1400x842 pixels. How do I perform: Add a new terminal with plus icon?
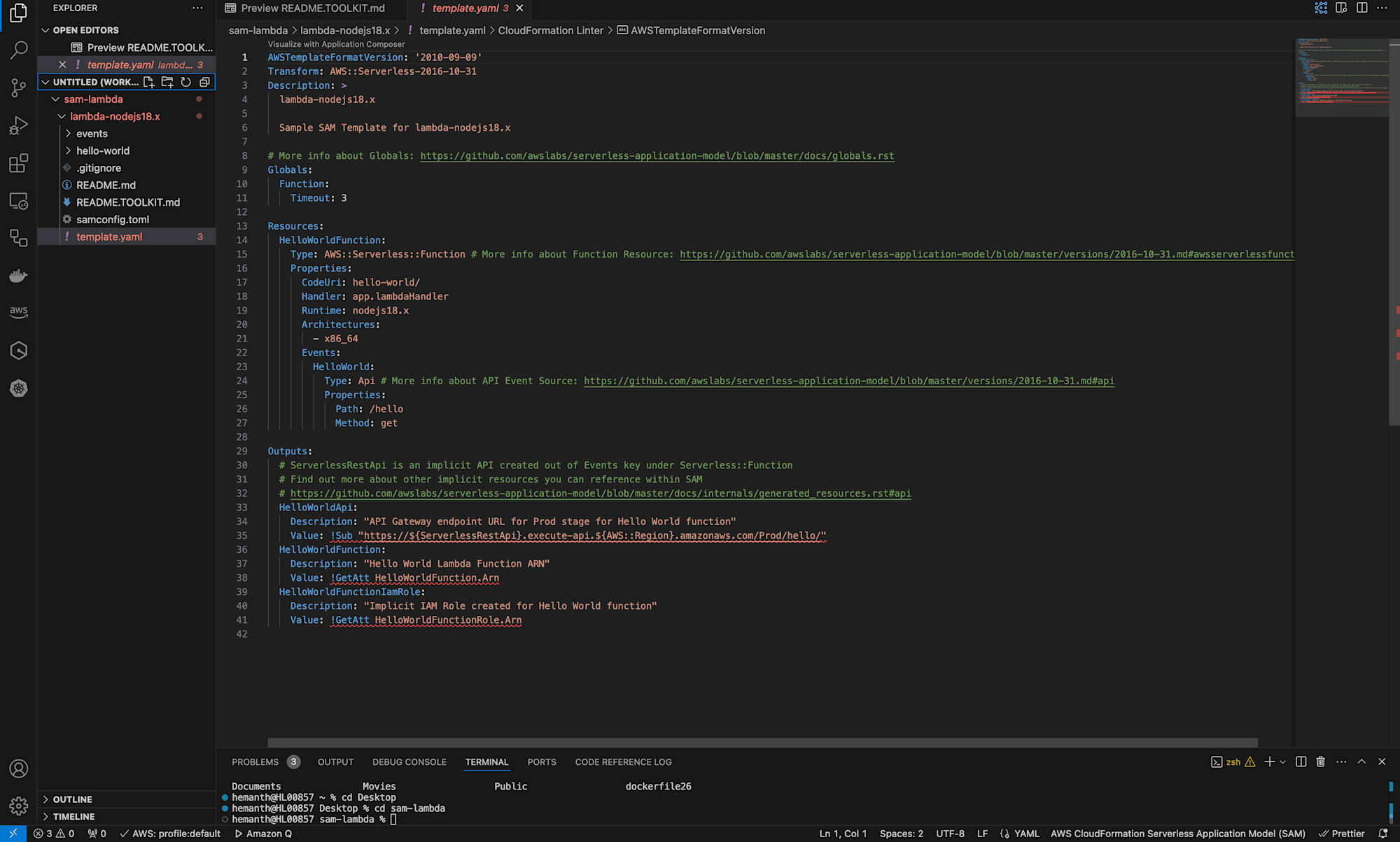coord(1269,762)
